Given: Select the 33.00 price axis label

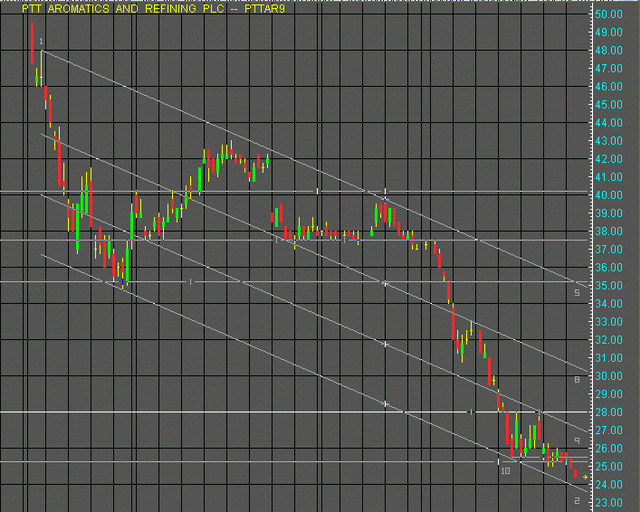Looking at the screenshot, I should (x=609, y=322).
